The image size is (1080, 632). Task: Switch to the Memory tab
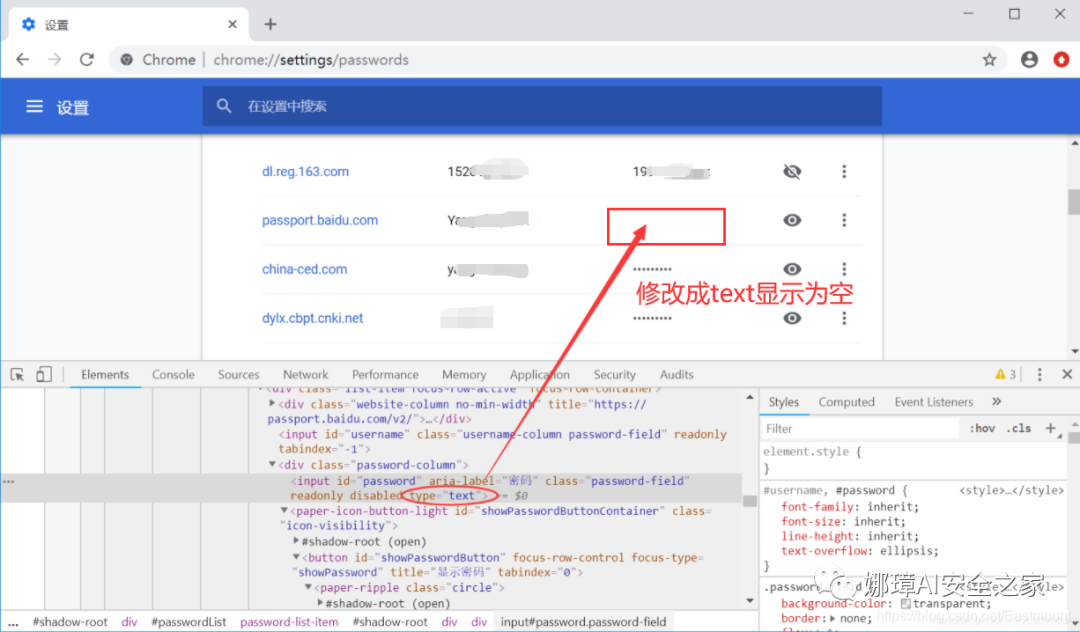pyautogui.click(x=464, y=375)
